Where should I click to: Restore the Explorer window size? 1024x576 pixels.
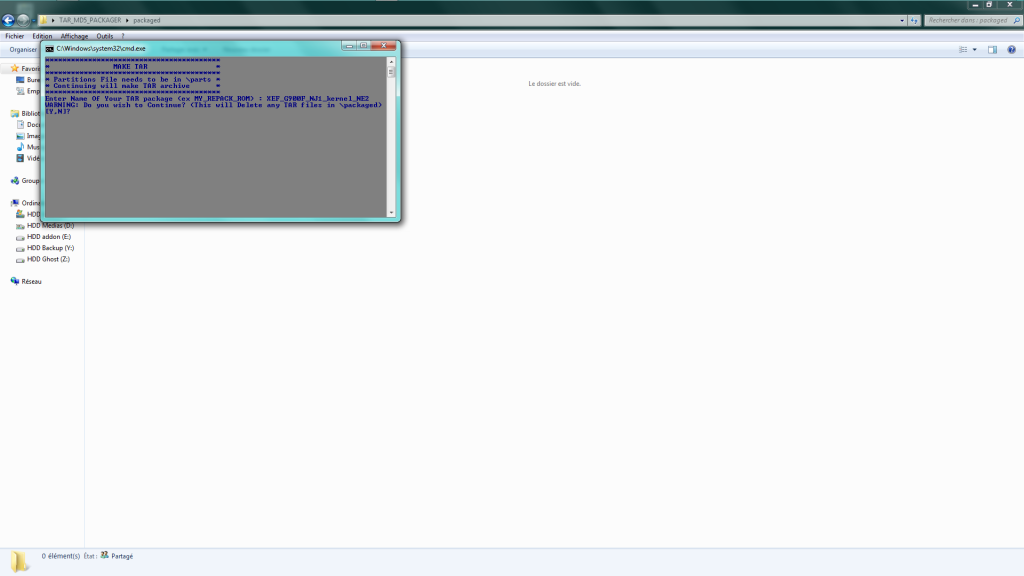click(989, 5)
